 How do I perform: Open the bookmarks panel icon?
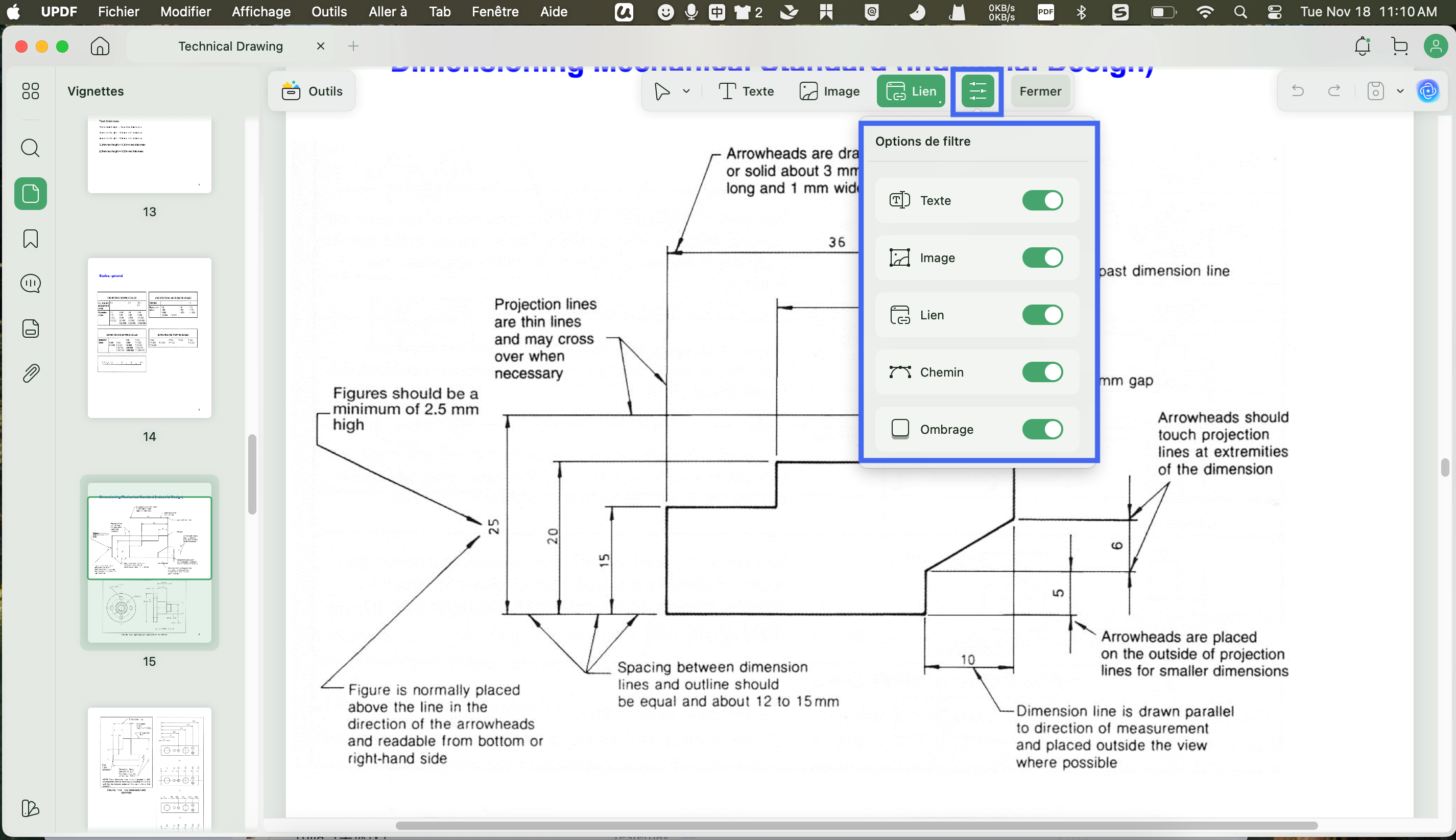click(x=30, y=239)
